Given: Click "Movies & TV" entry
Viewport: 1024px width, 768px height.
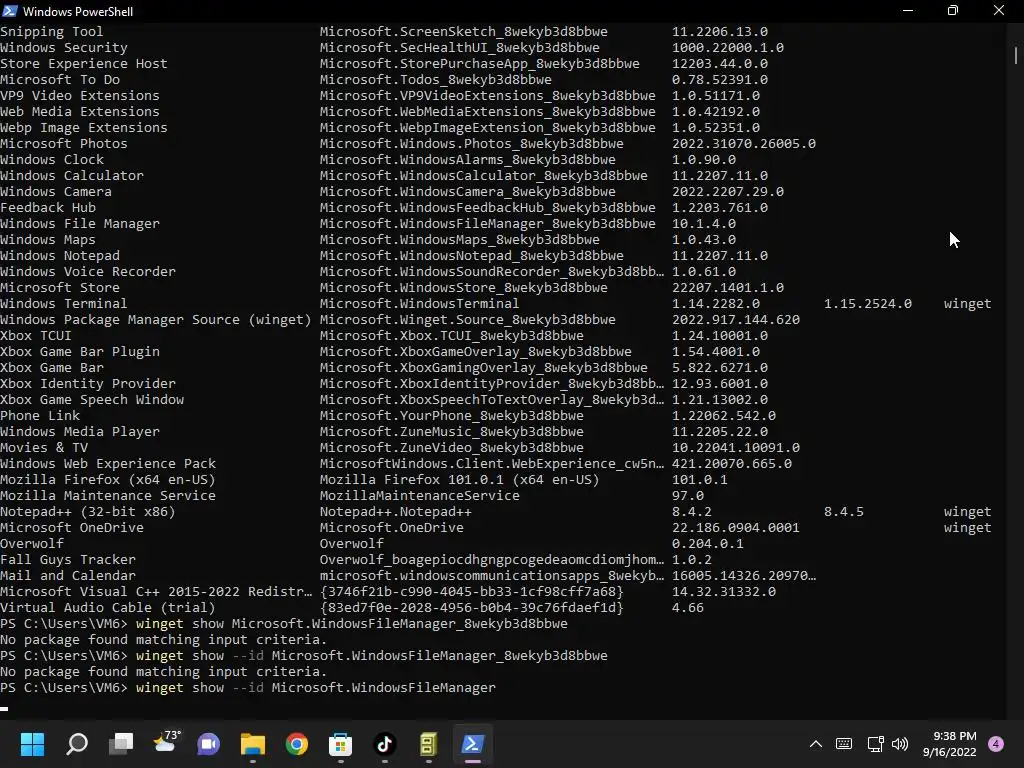Looking at the screenshot, I should [44, 447].
